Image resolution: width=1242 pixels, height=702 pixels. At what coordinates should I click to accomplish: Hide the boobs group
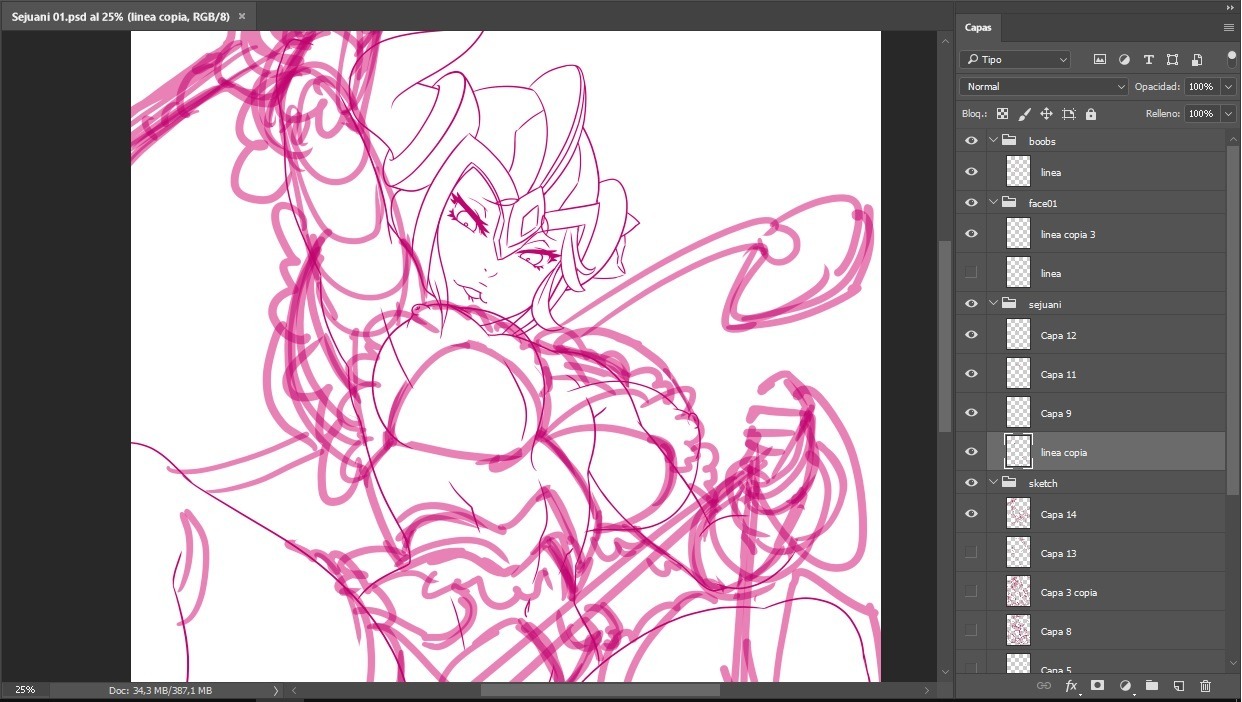[x=971, y=141]
